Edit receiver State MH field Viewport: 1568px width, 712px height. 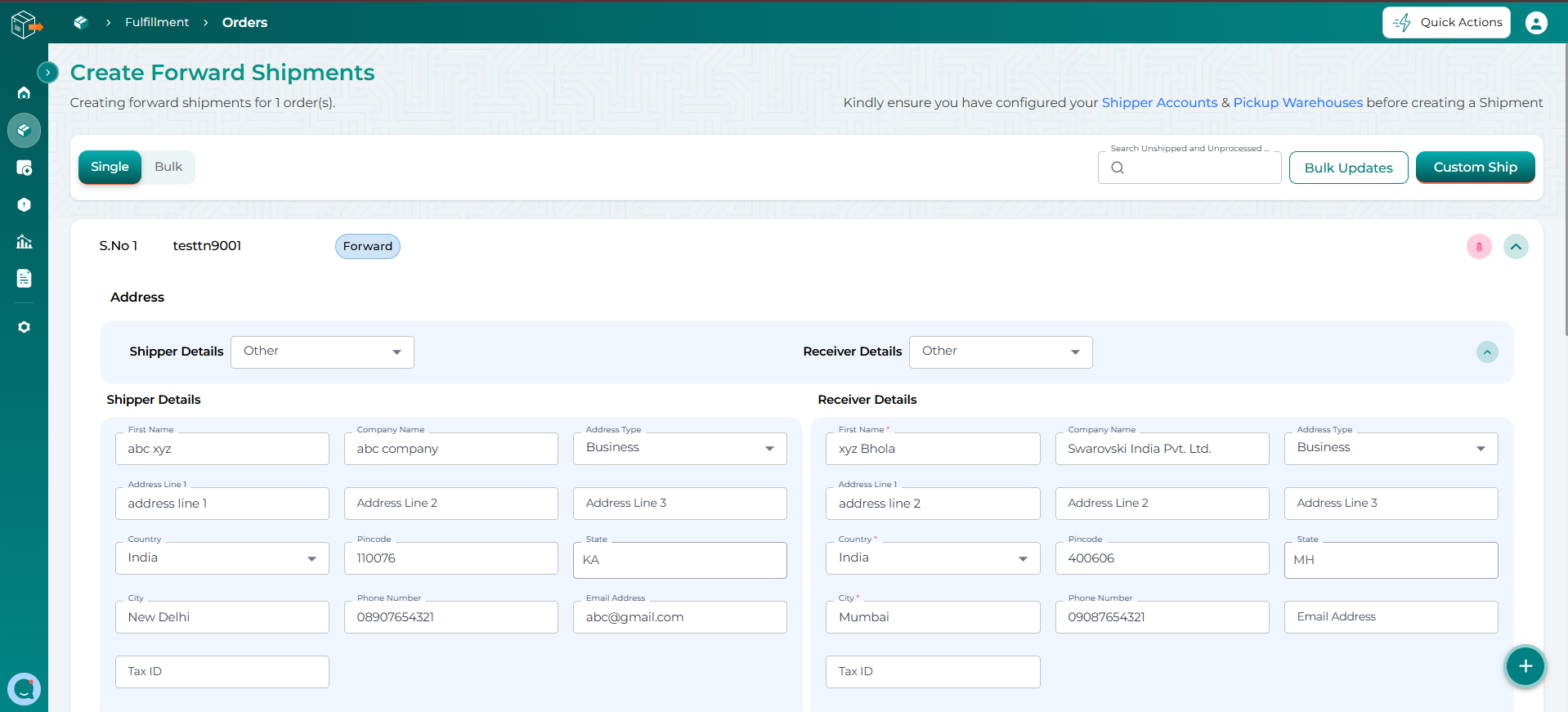1391,560
